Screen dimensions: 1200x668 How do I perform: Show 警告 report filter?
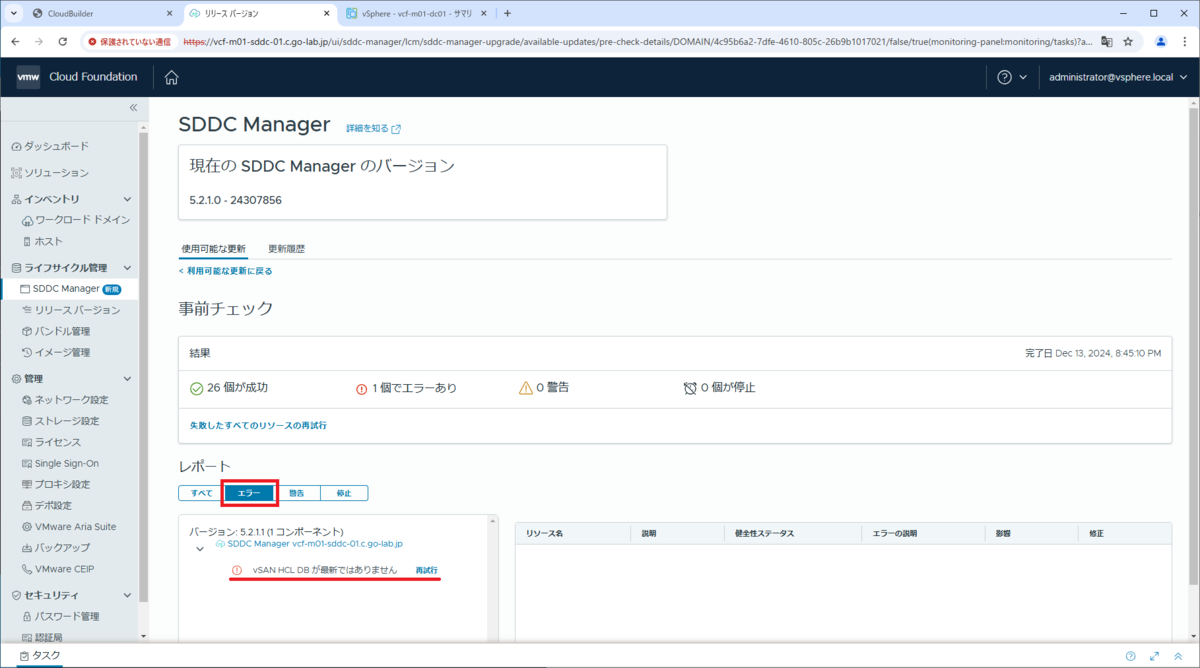click(296, 493)
